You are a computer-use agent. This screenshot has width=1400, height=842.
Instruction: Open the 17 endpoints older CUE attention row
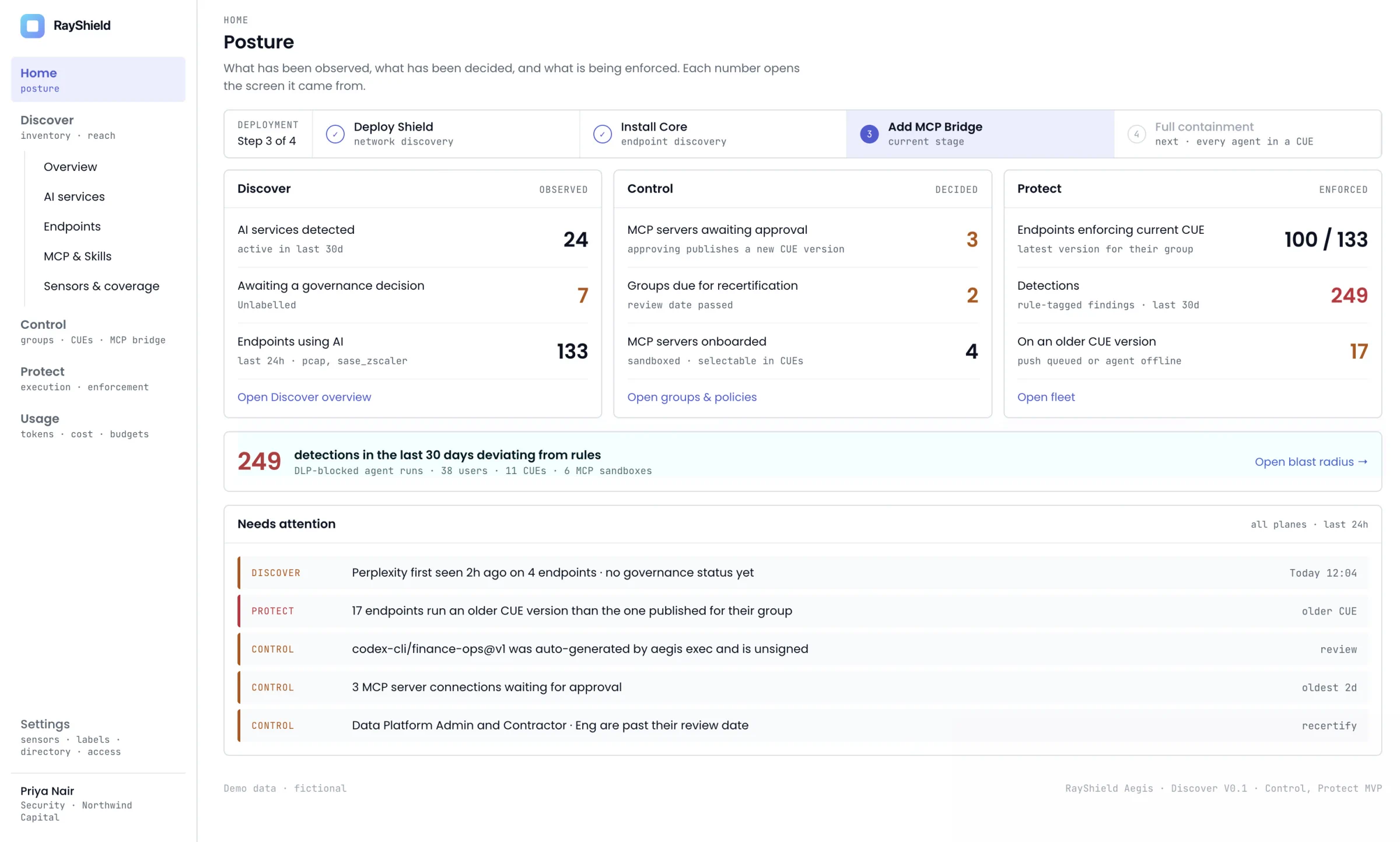point(803,611)
